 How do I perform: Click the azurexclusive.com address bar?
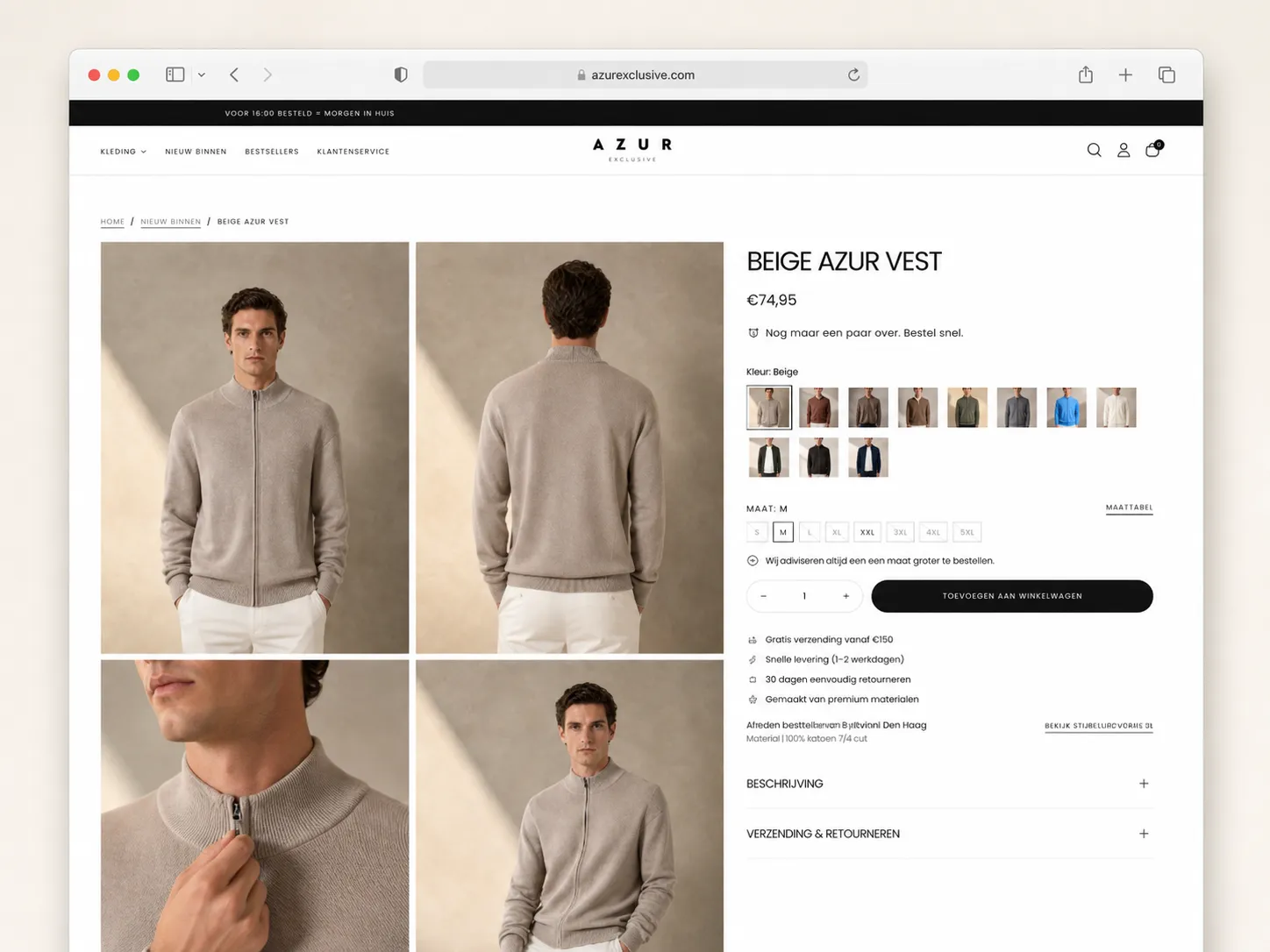click(646, 75)
